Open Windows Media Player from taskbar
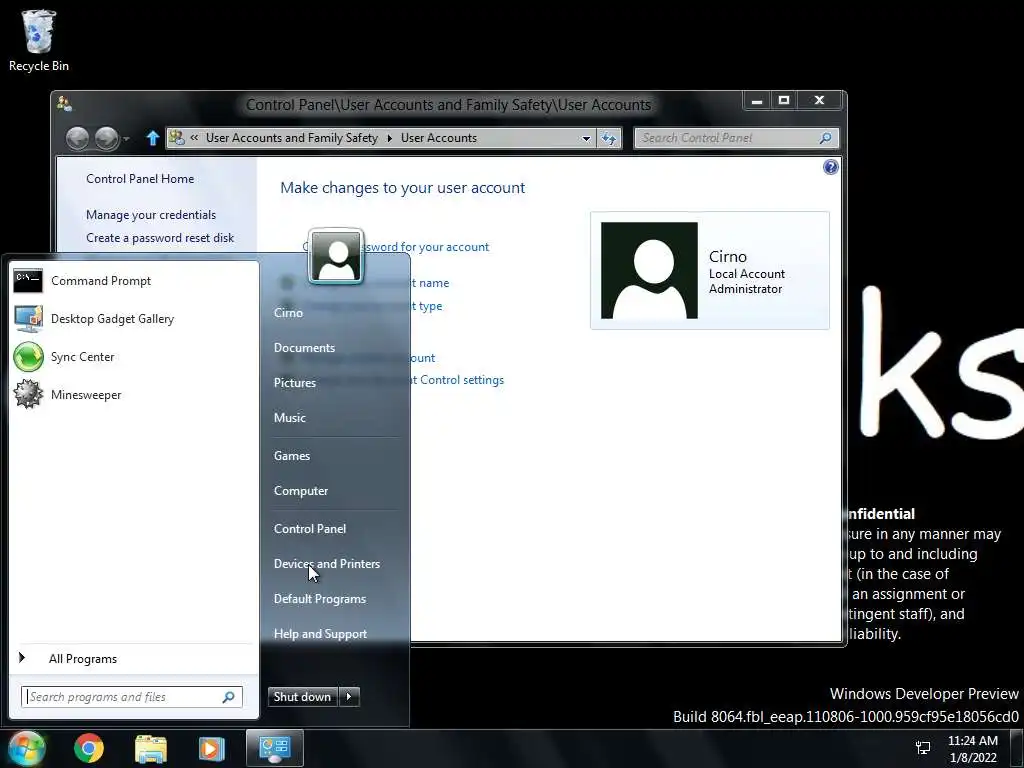Screen dimensions: 1024x768 pos(211,748)
